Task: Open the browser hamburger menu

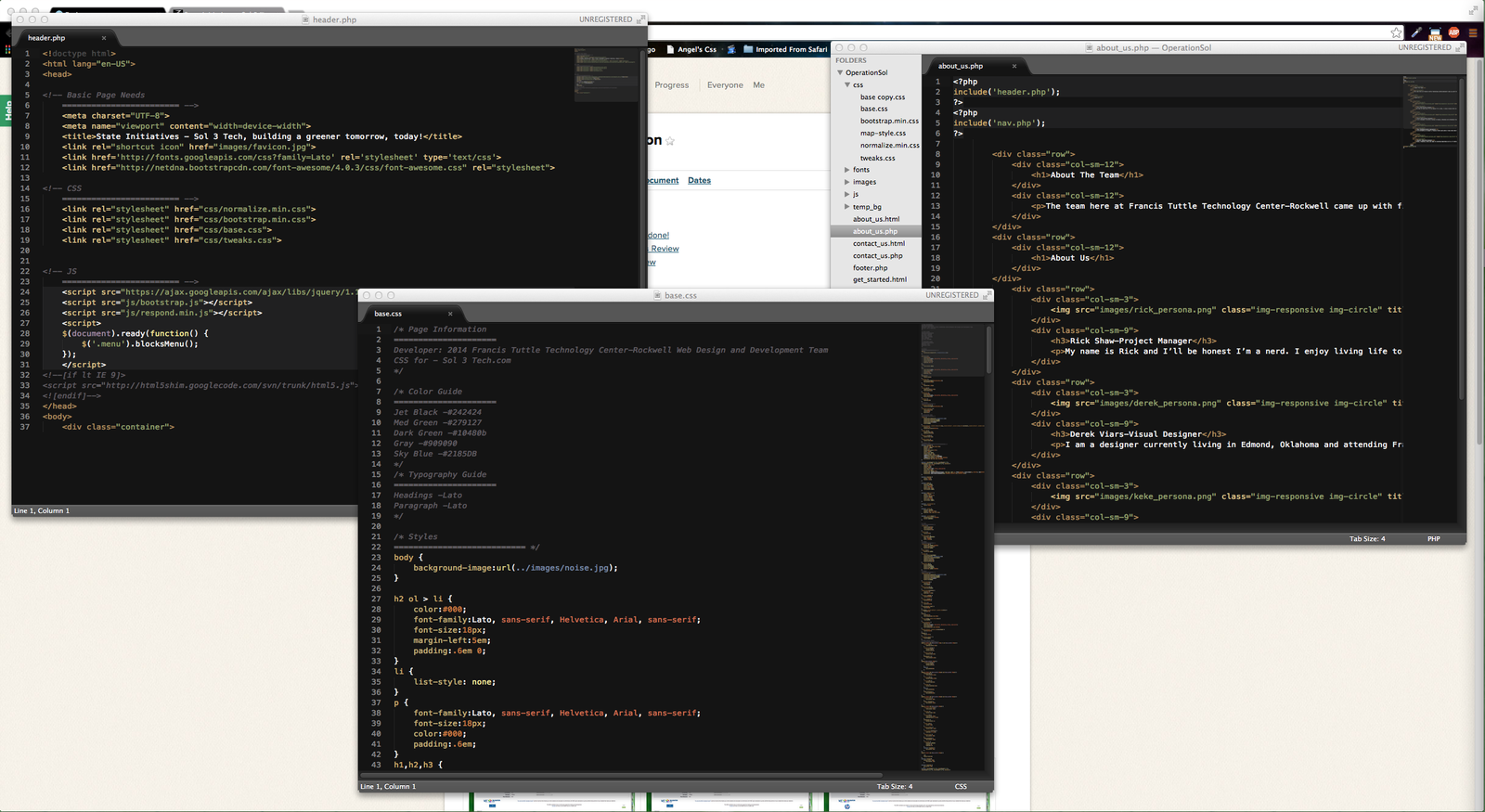Action: (x=1472, y=32)
